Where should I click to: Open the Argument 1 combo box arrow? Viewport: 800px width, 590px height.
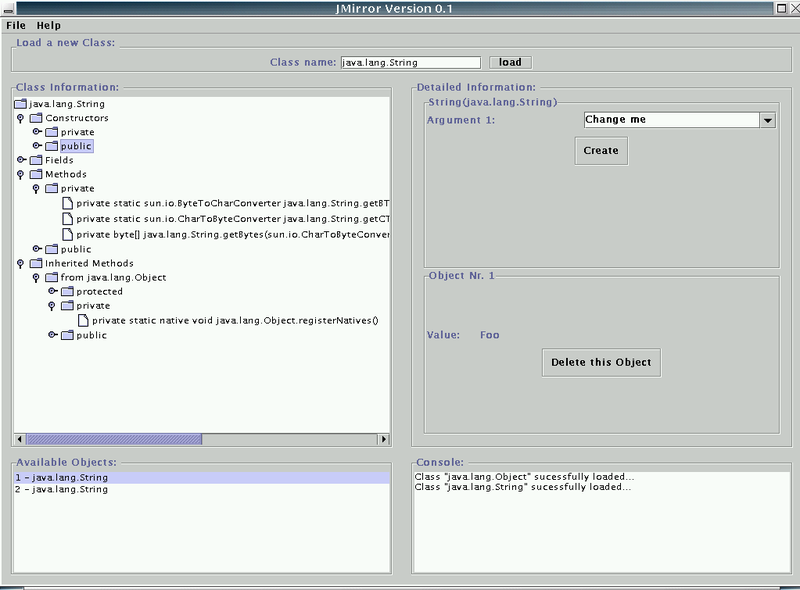767,120
